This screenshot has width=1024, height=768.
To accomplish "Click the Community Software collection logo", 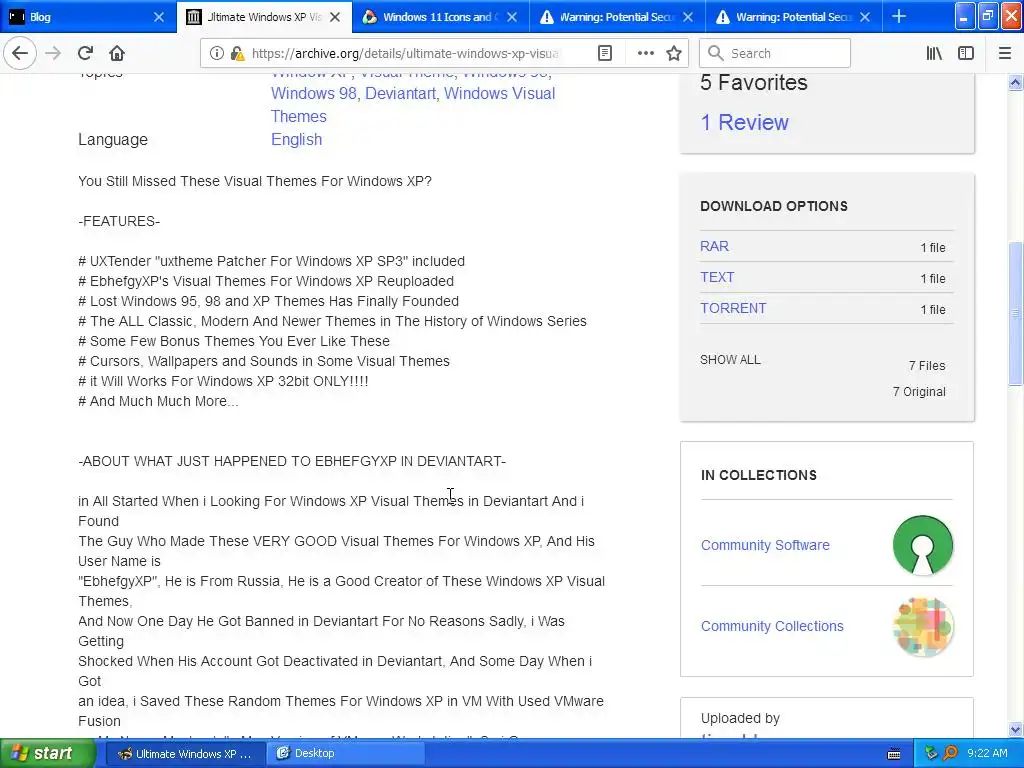I will (x=922, y=545).
